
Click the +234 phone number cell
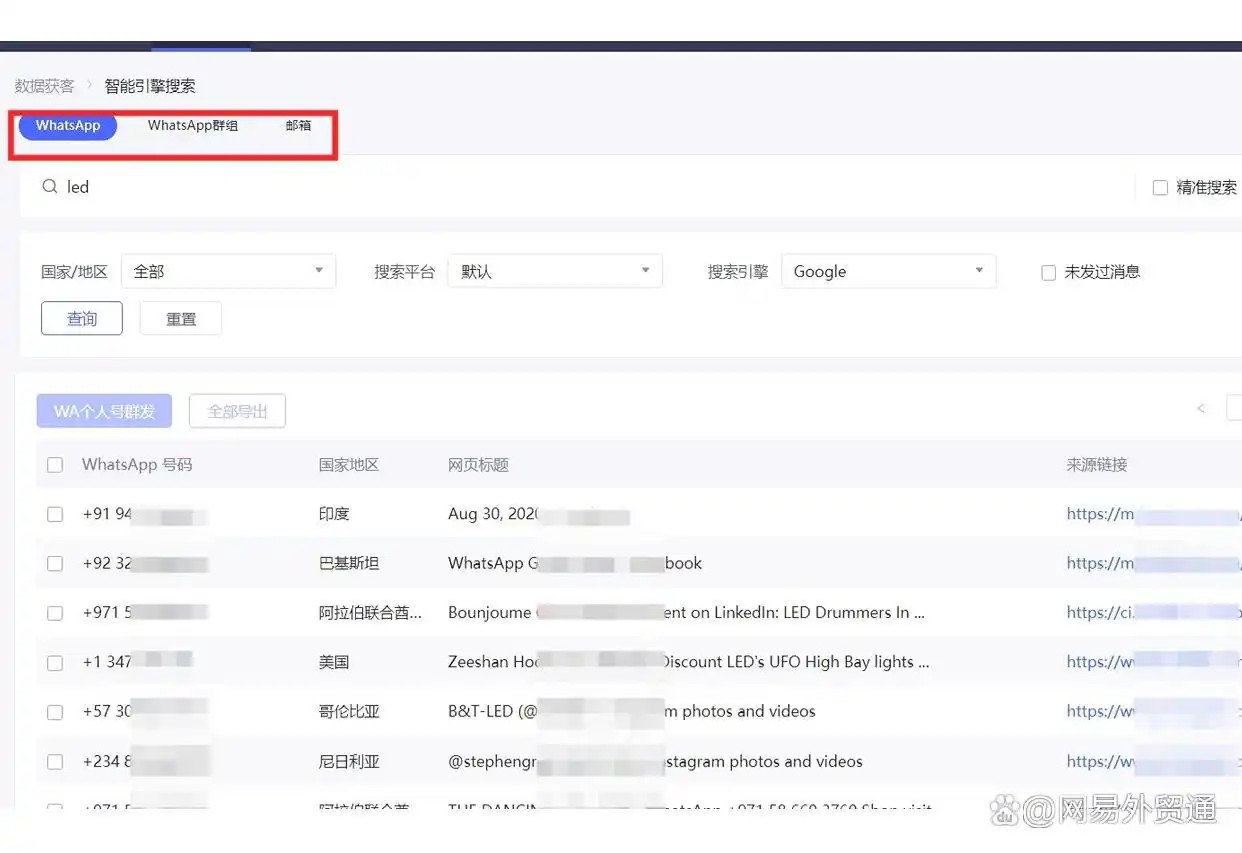[146, 761]
